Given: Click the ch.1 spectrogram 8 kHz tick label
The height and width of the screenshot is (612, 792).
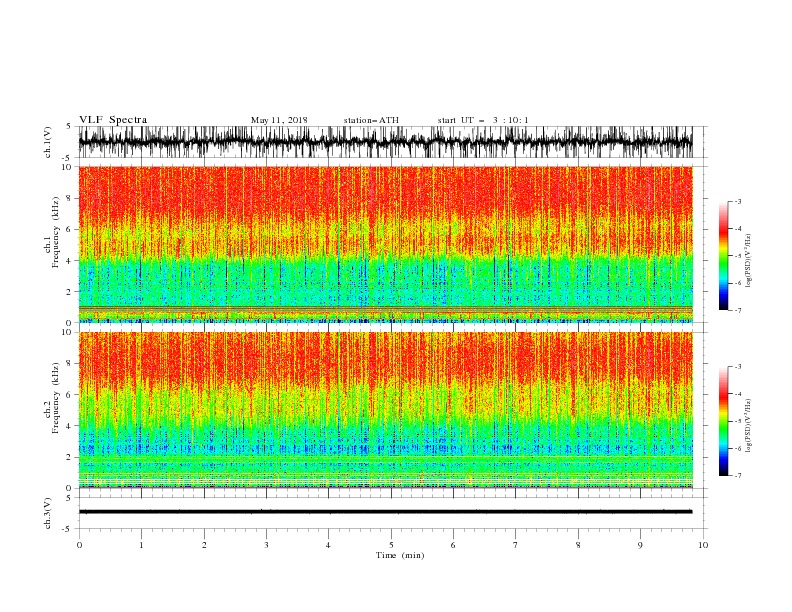Looking at the screenshot, I should (70, 198).
